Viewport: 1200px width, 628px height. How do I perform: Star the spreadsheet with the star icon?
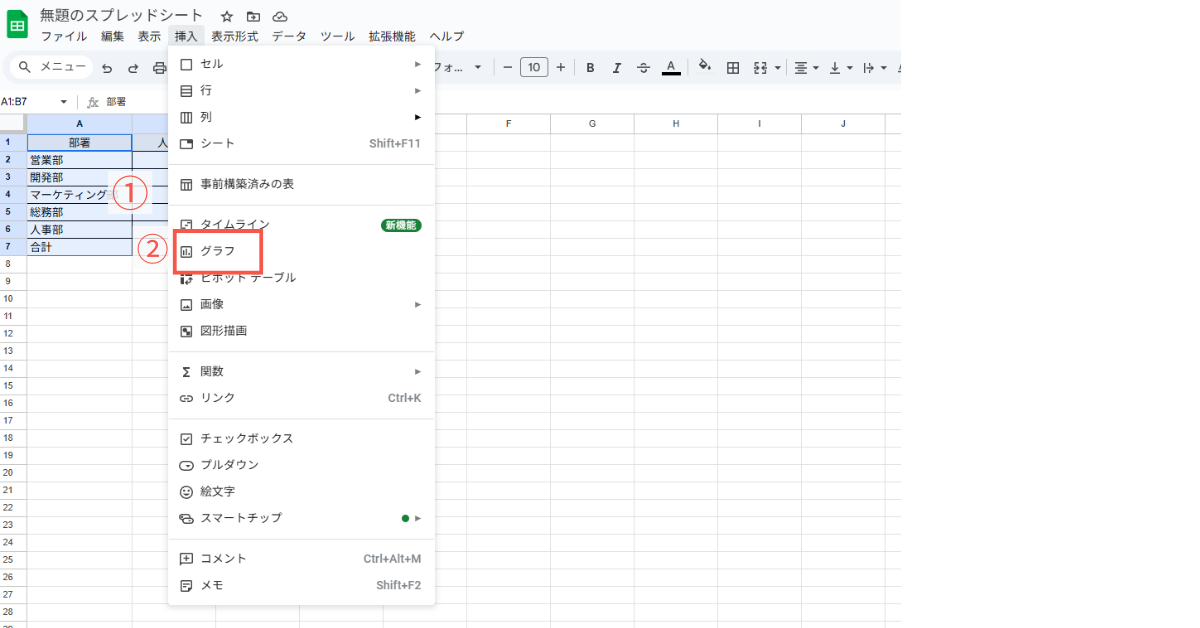(x=227, y=16)
